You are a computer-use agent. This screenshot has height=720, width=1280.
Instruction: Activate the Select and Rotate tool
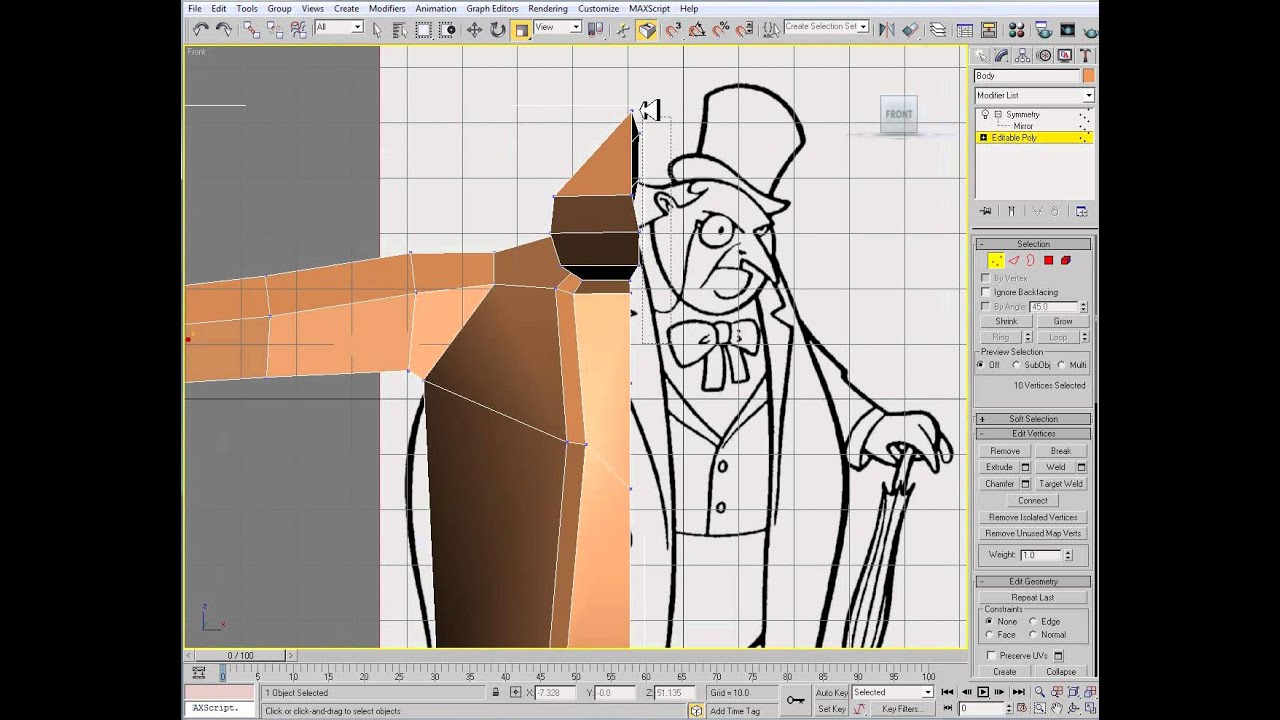[498, 30]
